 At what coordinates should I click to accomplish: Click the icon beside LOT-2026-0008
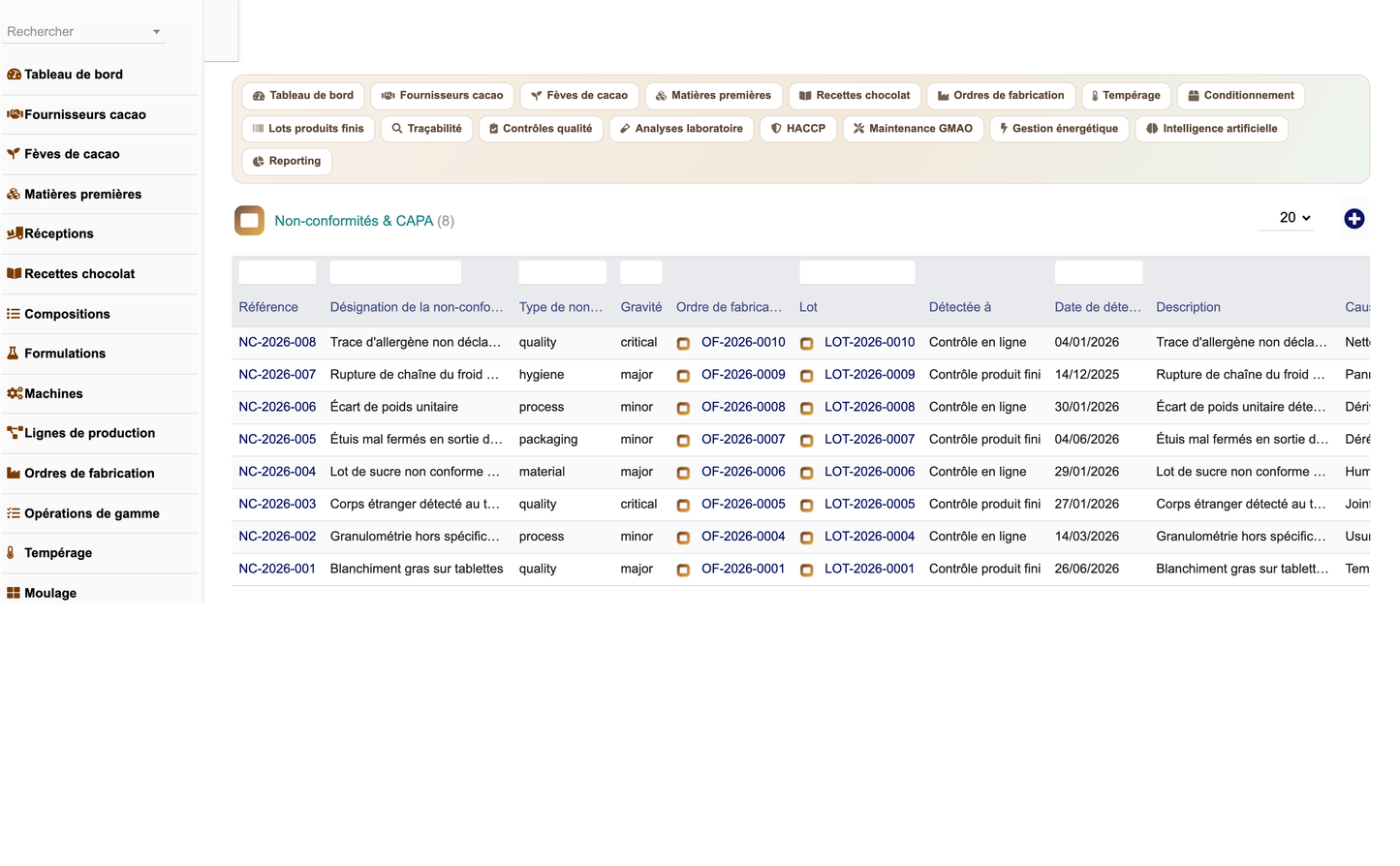[806, 408]
